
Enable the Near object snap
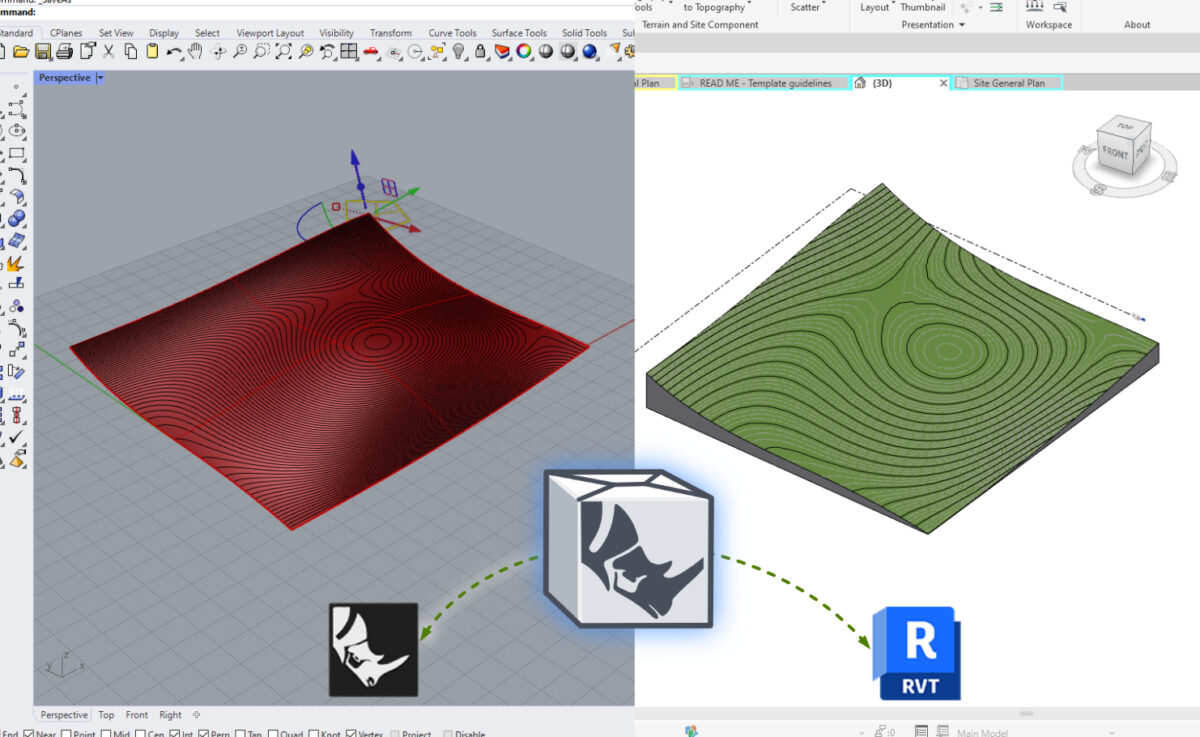[x=28, y=732]
